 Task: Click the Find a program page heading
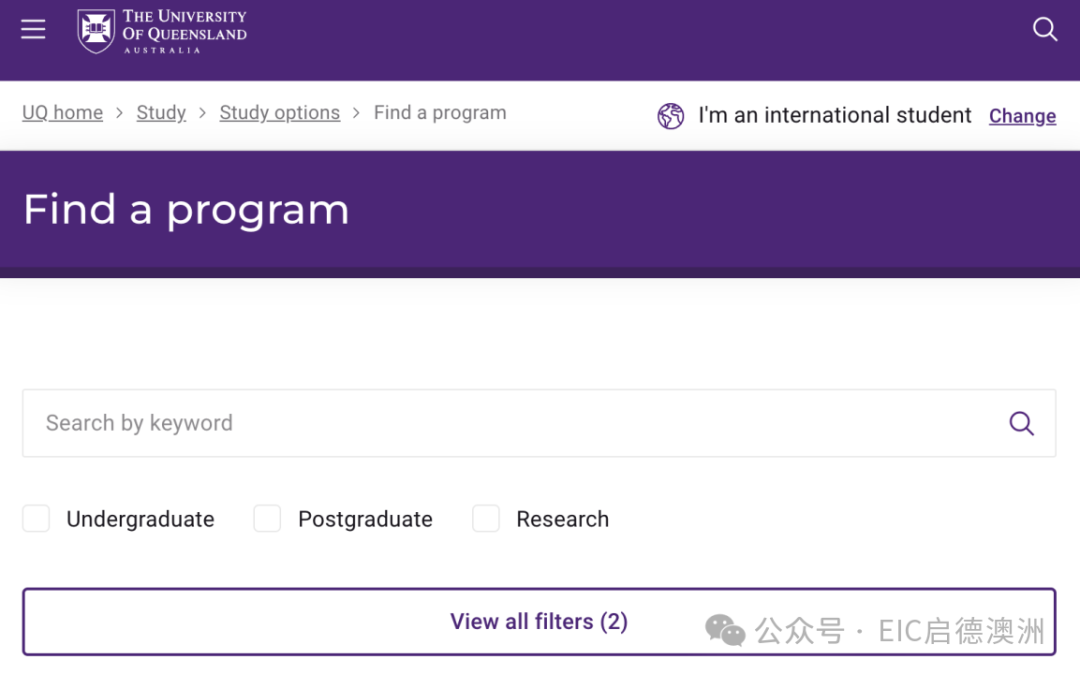tap(186, 210)
